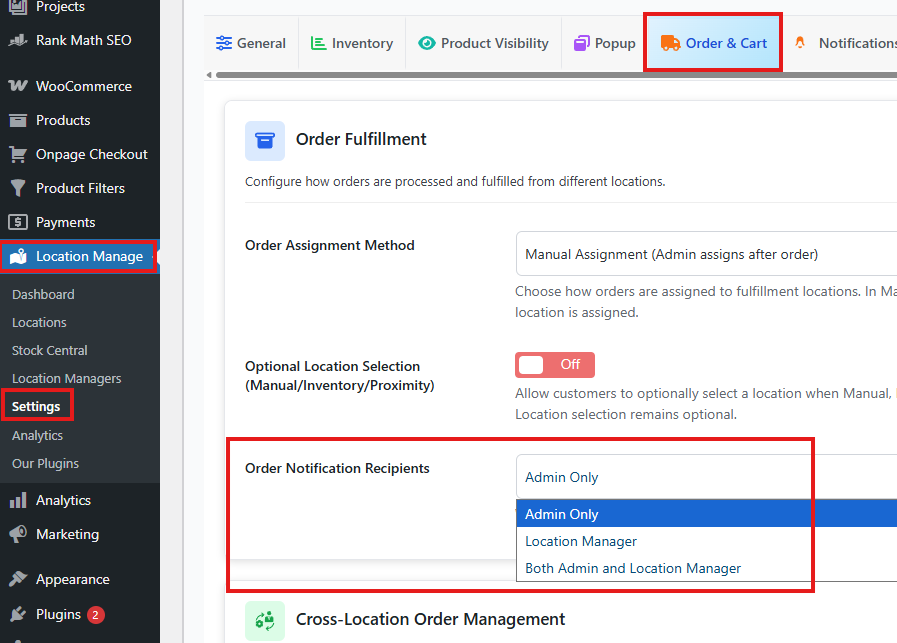
Task: Click the Popup purple window icon
Action: [582, 43]
